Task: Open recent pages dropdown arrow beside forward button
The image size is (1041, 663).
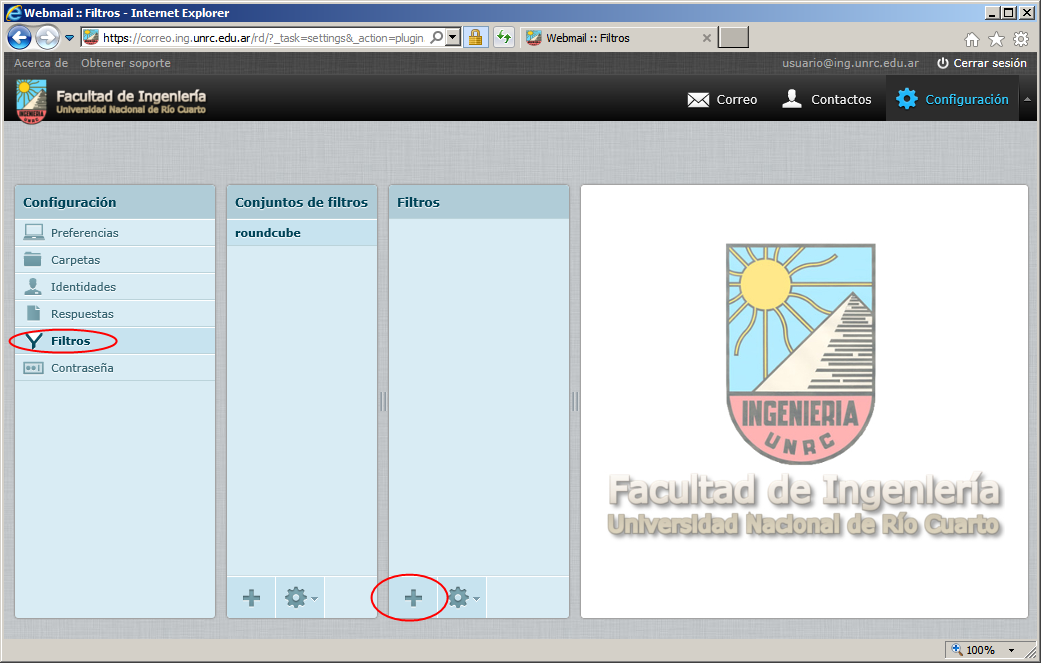Action: (69, 38)
